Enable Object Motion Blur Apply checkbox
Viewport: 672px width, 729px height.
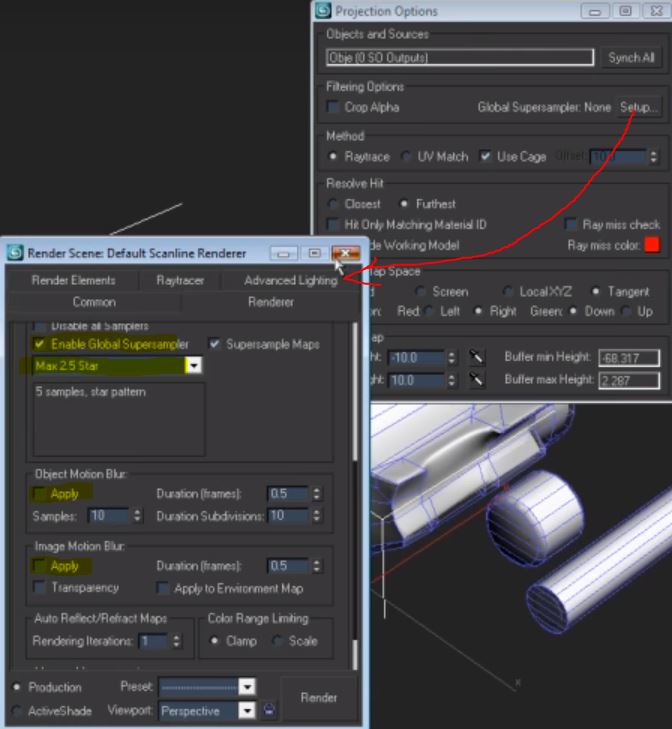pos(40,493)
